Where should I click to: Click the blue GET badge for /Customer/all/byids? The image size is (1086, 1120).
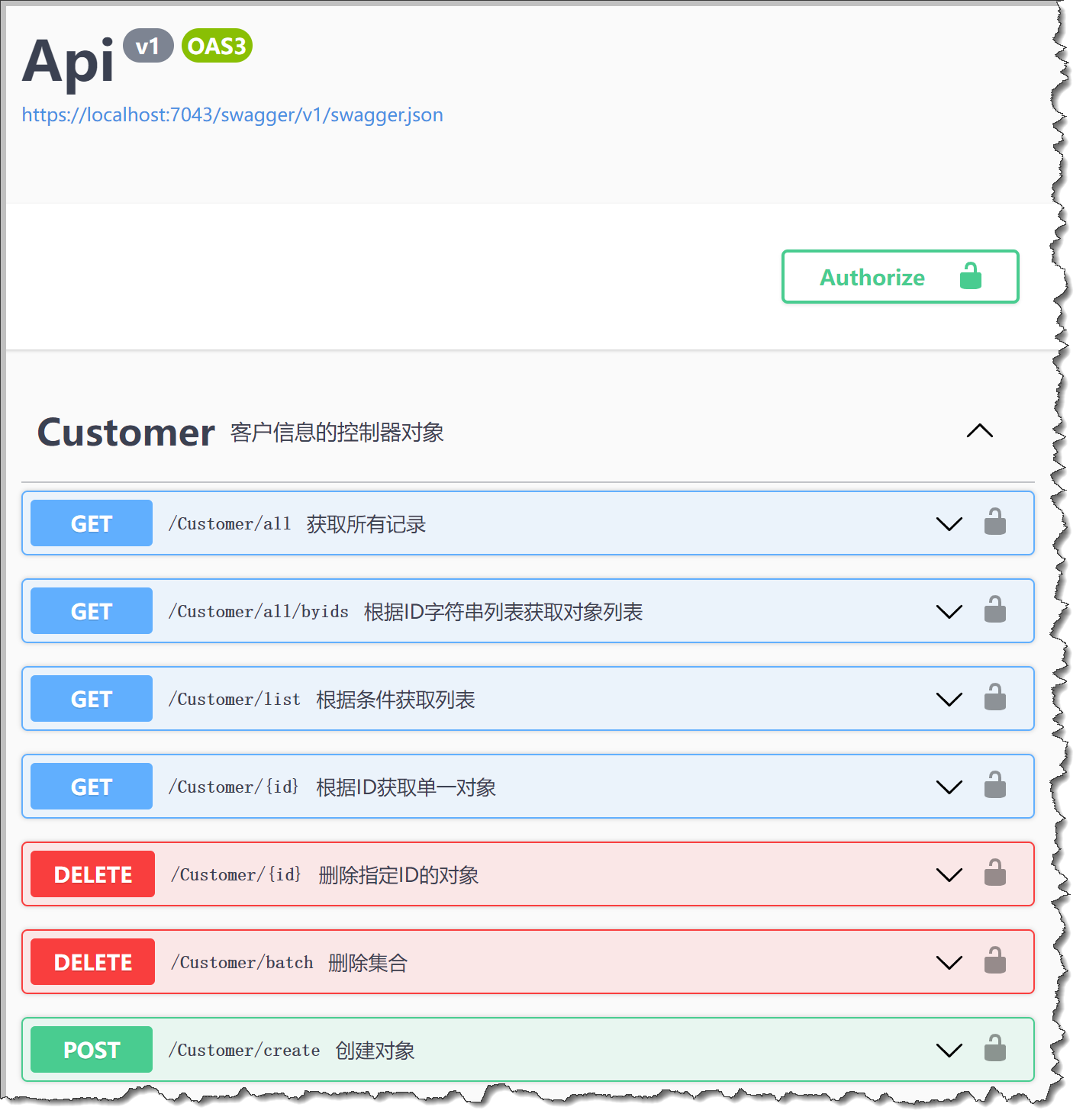pos(92,611)
